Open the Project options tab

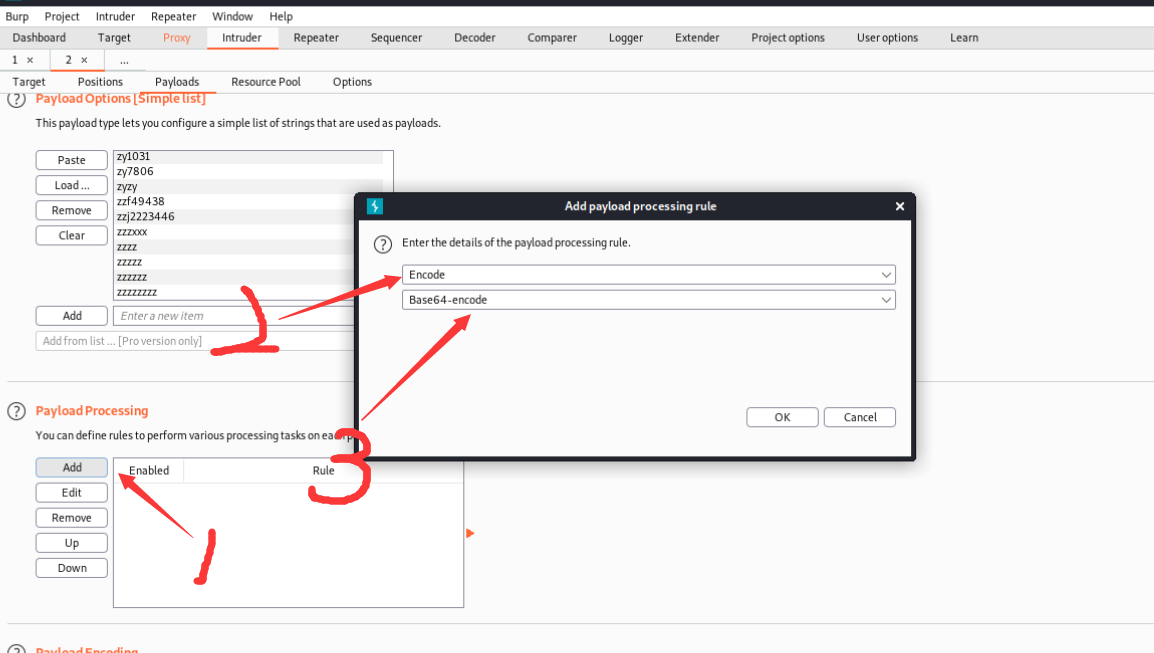787,38
